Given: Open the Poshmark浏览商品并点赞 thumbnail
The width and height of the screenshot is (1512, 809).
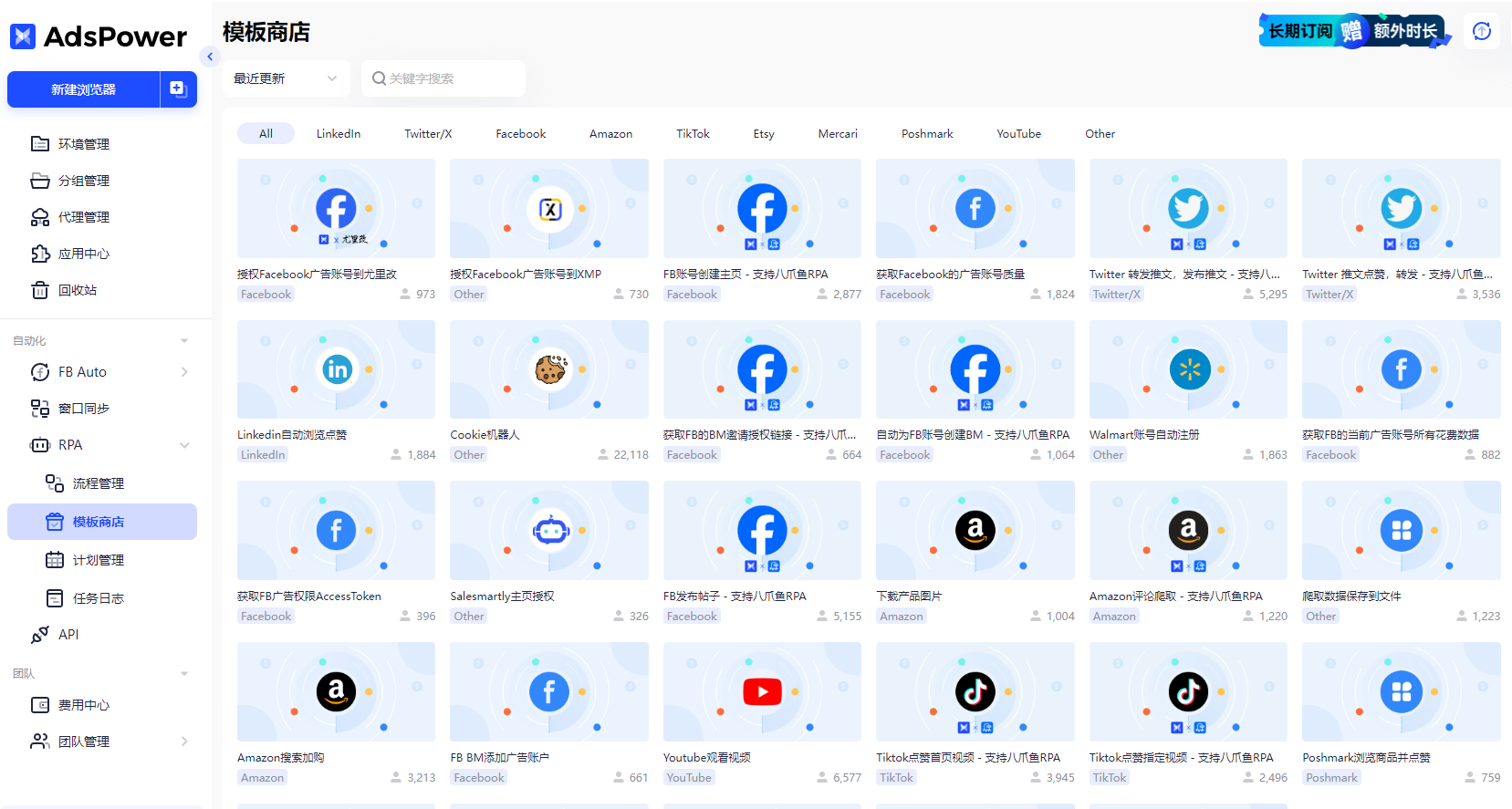Looking at the screenshot, I should click(x=1402, y=691).
